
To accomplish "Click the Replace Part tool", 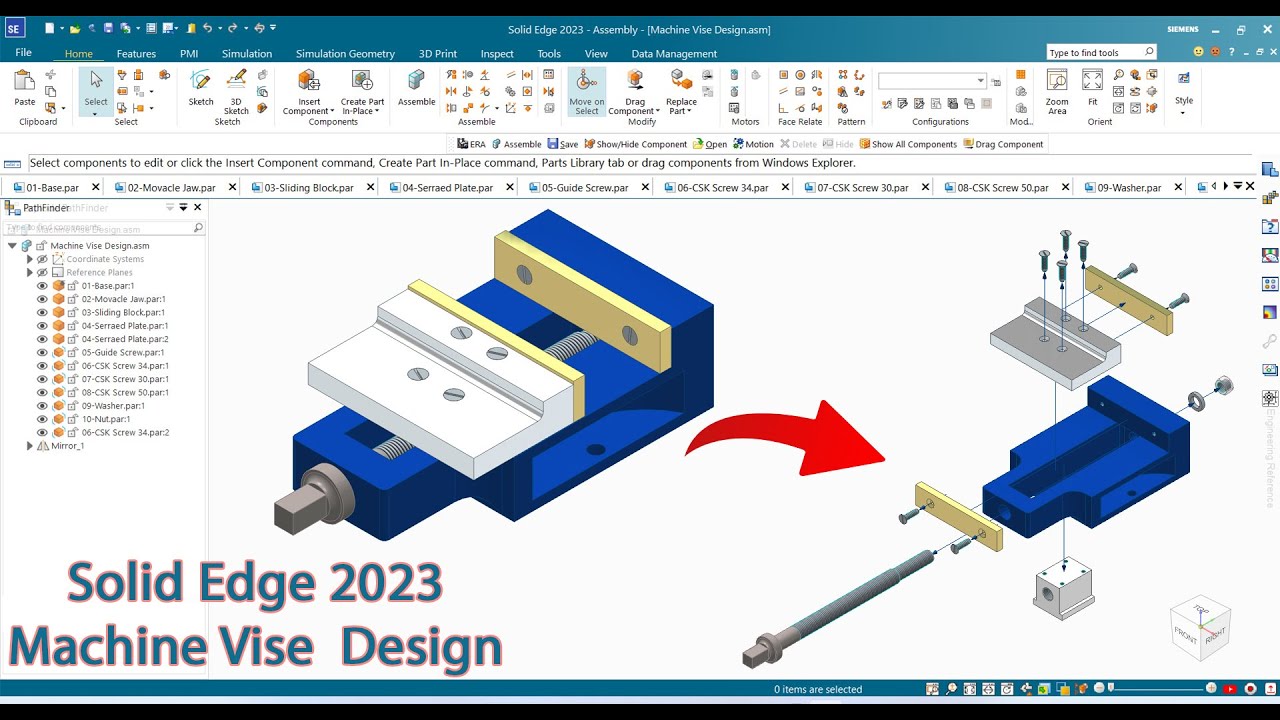I will pyautogui.click(x=681, y=91).
